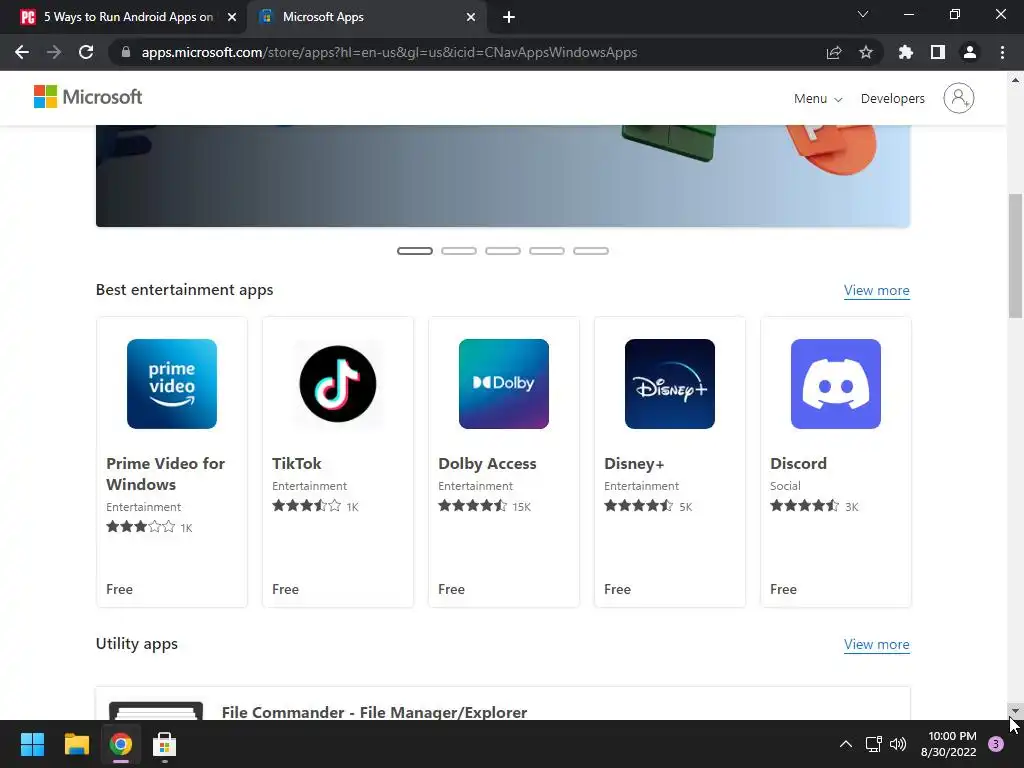View more best entertainment apps
Viewport: 1024px width, 768px height.
point(876,291)
